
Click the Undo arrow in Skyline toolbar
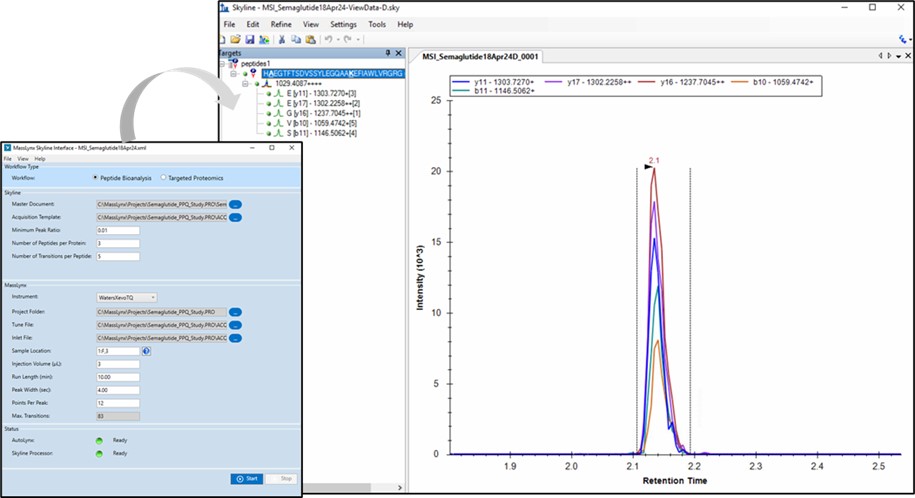(329, 39)
